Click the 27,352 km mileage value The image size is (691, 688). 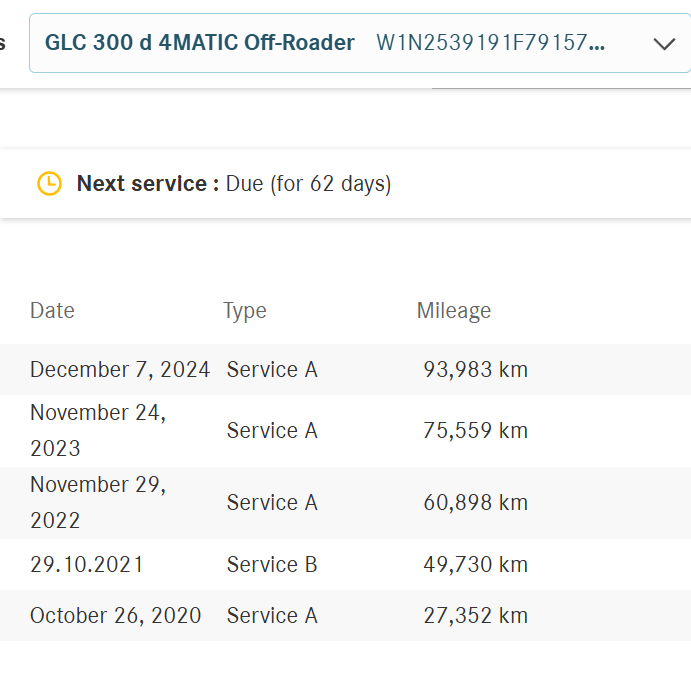(x=476, y=616)
